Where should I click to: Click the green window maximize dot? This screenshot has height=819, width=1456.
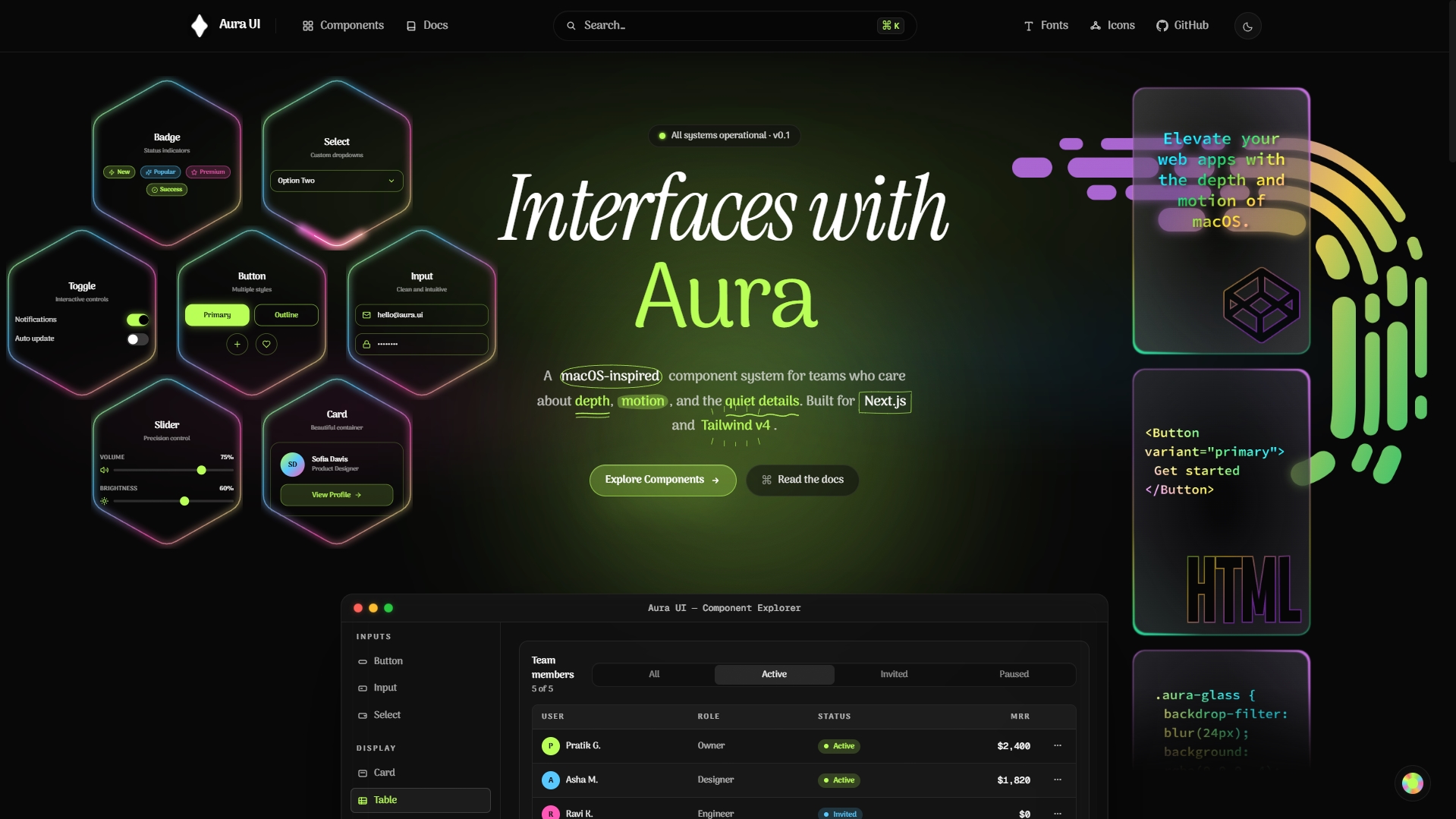388,609
